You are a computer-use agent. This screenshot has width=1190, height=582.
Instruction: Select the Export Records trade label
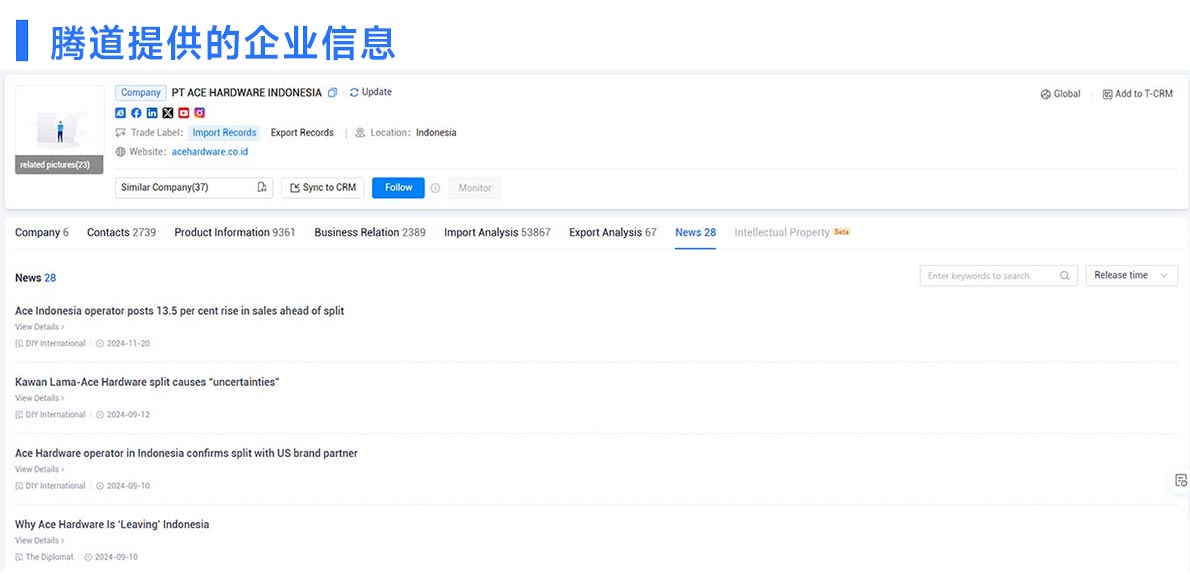coord(302,133)
